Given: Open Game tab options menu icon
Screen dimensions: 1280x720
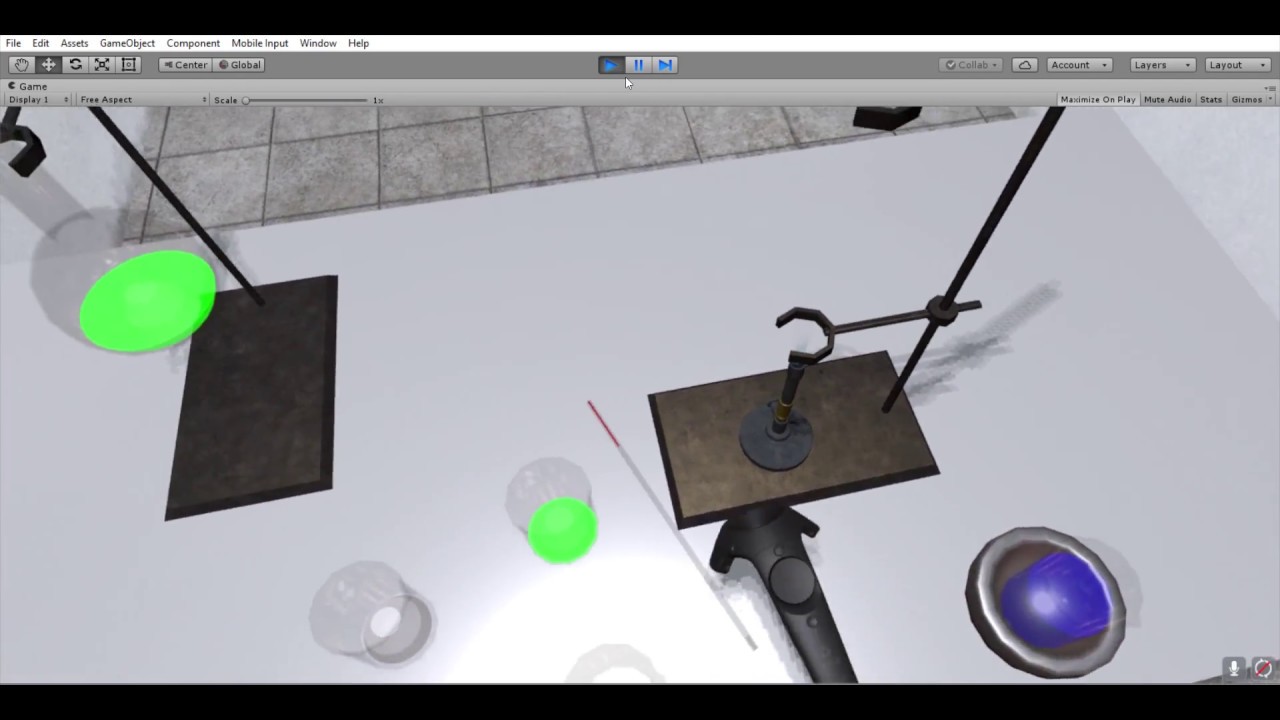Looking at the screenshot, I should pos(1271,87).
